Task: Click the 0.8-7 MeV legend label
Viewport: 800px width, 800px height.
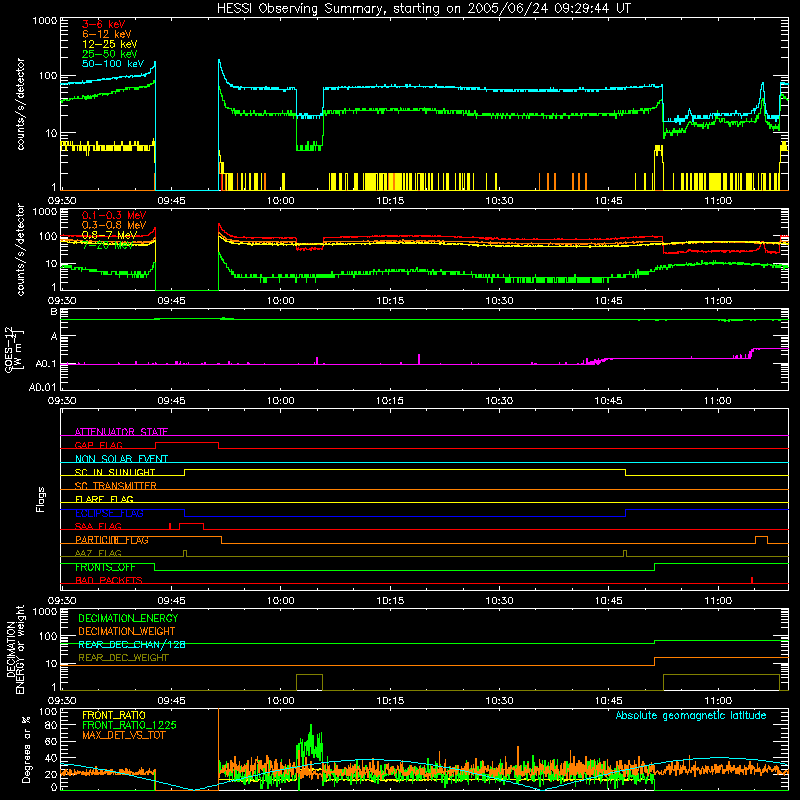Action: tap(109, 235)
